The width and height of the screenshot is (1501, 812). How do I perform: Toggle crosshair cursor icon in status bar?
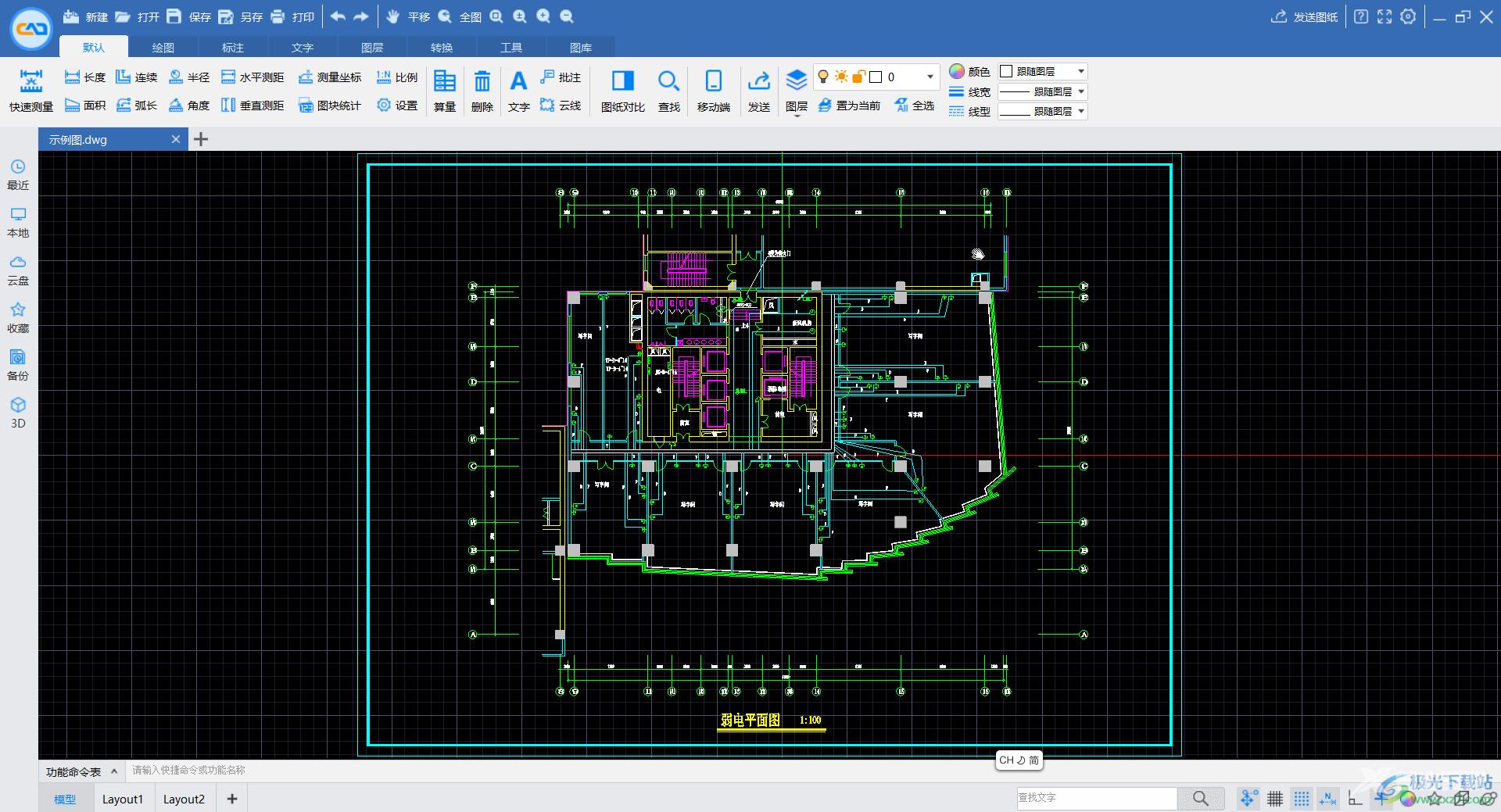(x=1381, y=799)
